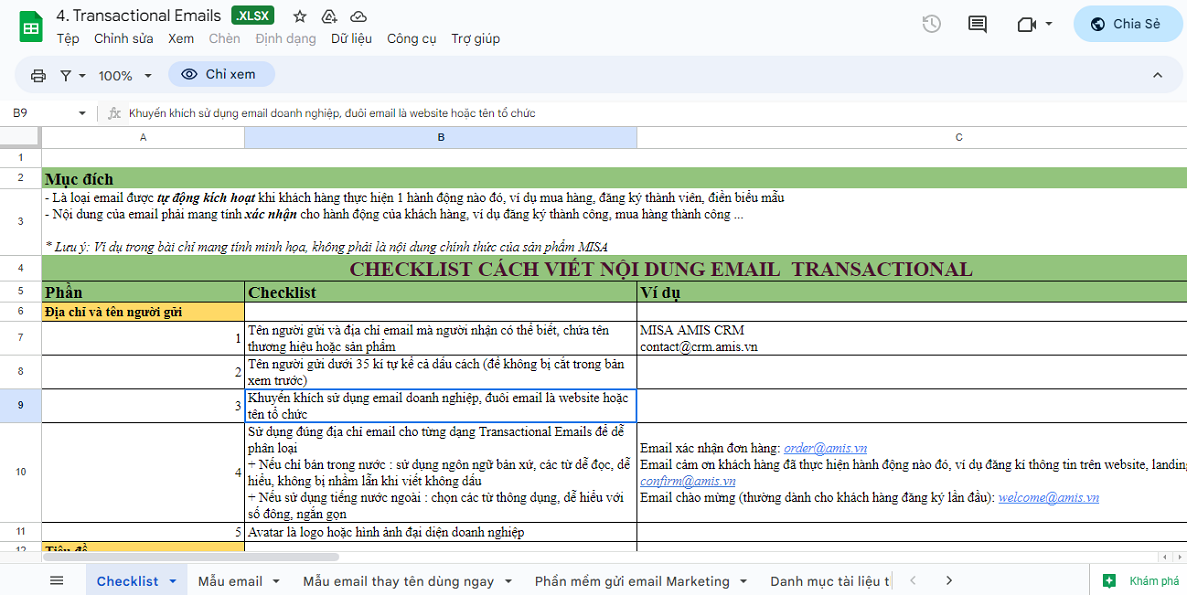The image size is (1187, 595).
Task: Click the filter funnel icon
Action: tap(66, 75)
